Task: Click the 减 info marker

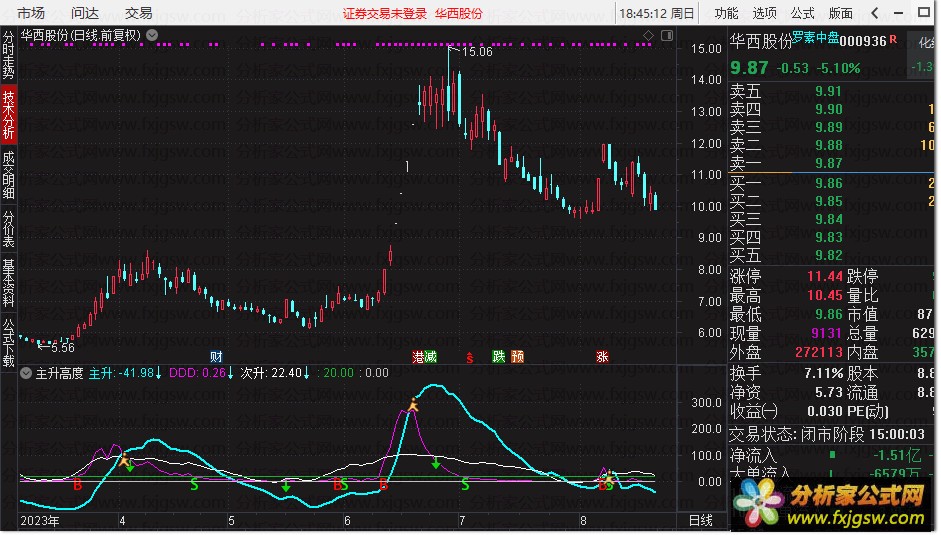Action: pyautogui.click(x=431, y=357)
